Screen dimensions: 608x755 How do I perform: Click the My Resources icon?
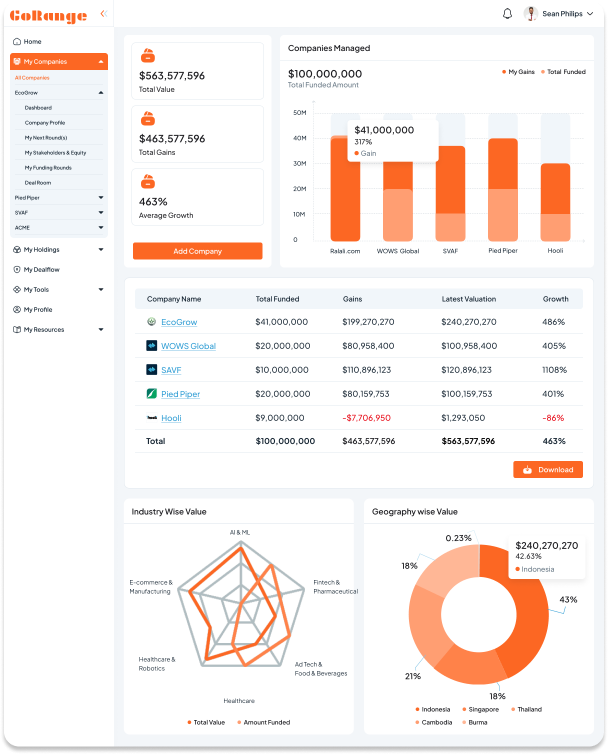click(x=17, y=329)
